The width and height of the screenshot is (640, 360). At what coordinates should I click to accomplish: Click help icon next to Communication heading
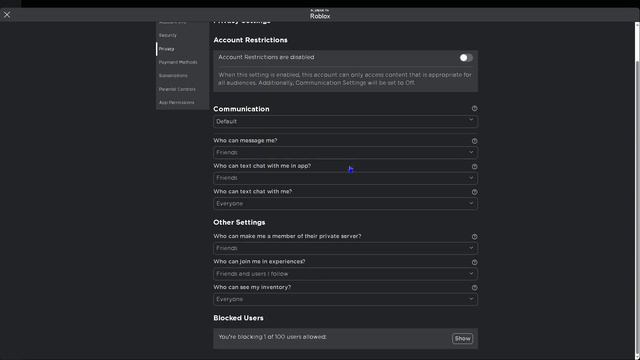click(x=474, y=109)
